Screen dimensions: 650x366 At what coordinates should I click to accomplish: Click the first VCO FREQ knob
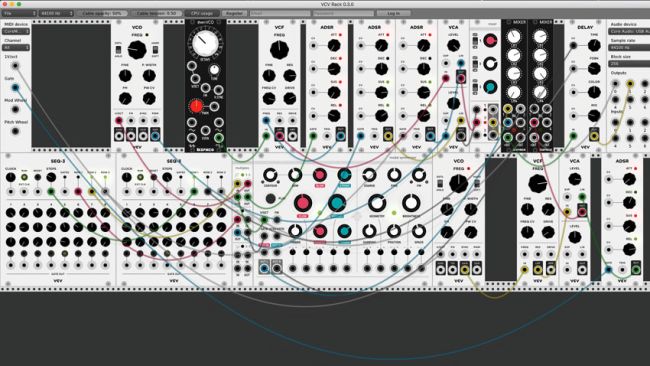point(137,50)
